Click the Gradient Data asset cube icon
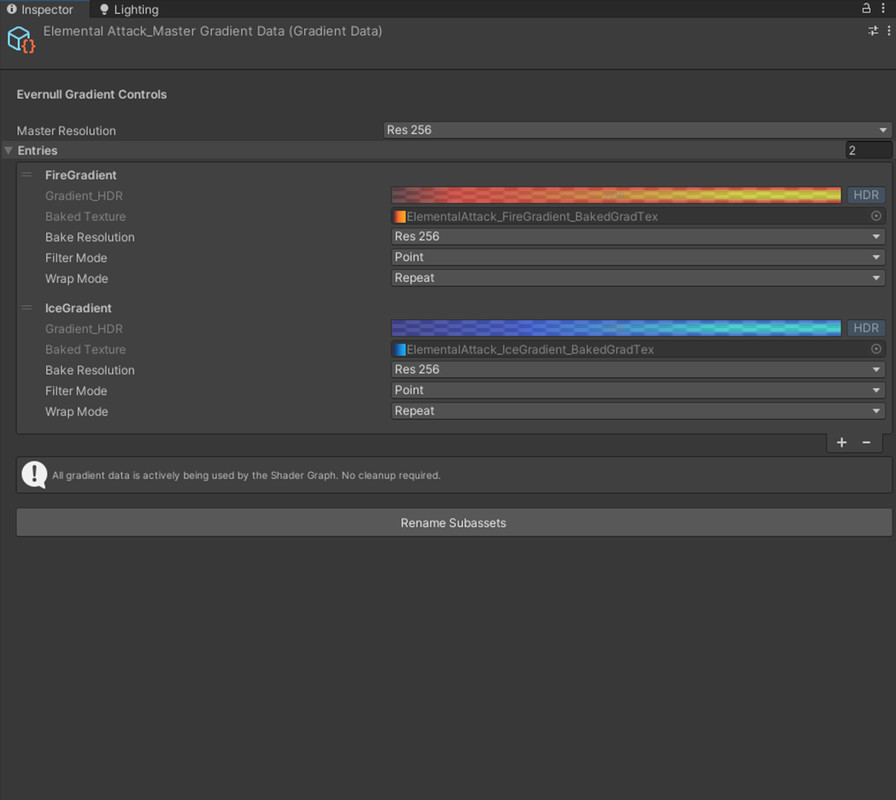 21,40
